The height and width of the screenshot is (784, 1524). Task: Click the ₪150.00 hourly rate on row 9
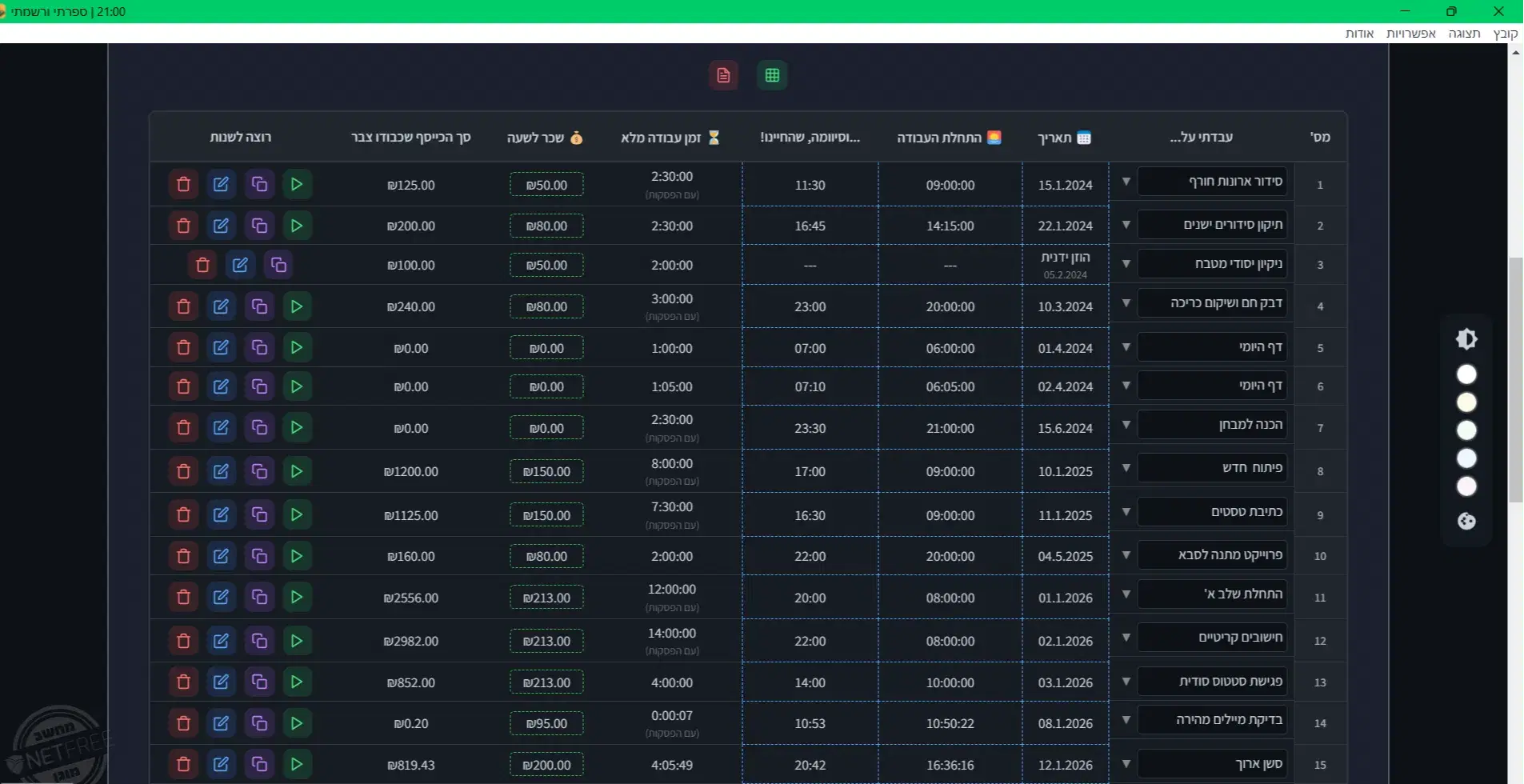click(546, 516)
